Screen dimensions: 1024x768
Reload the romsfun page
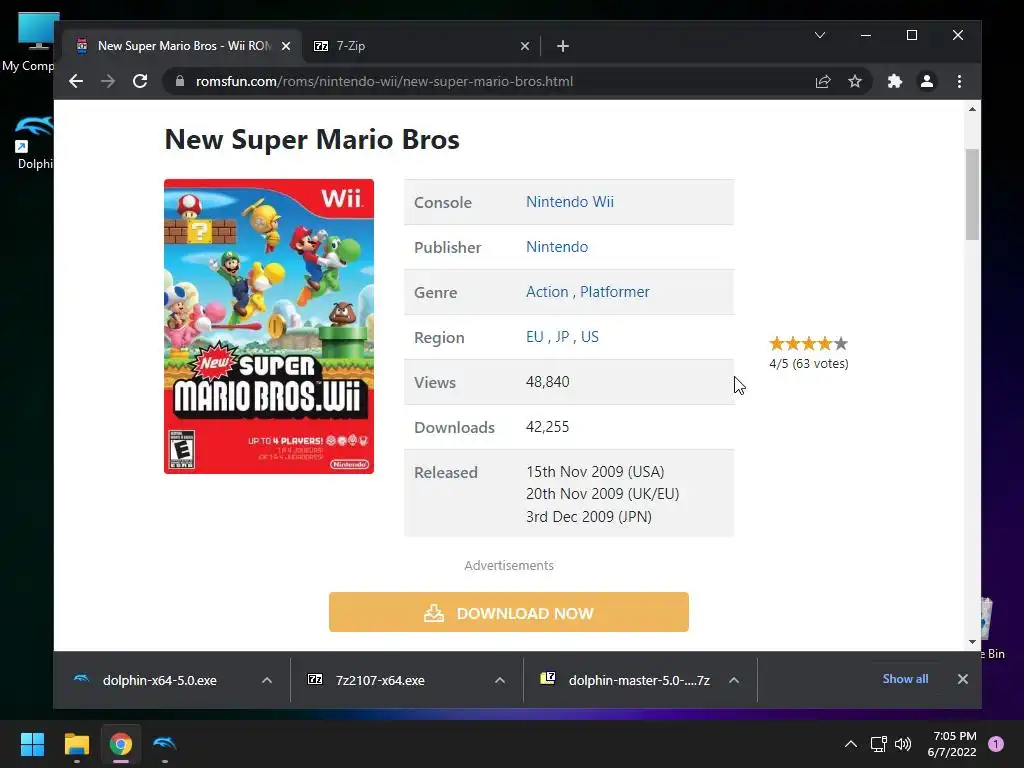click(140, 82)
